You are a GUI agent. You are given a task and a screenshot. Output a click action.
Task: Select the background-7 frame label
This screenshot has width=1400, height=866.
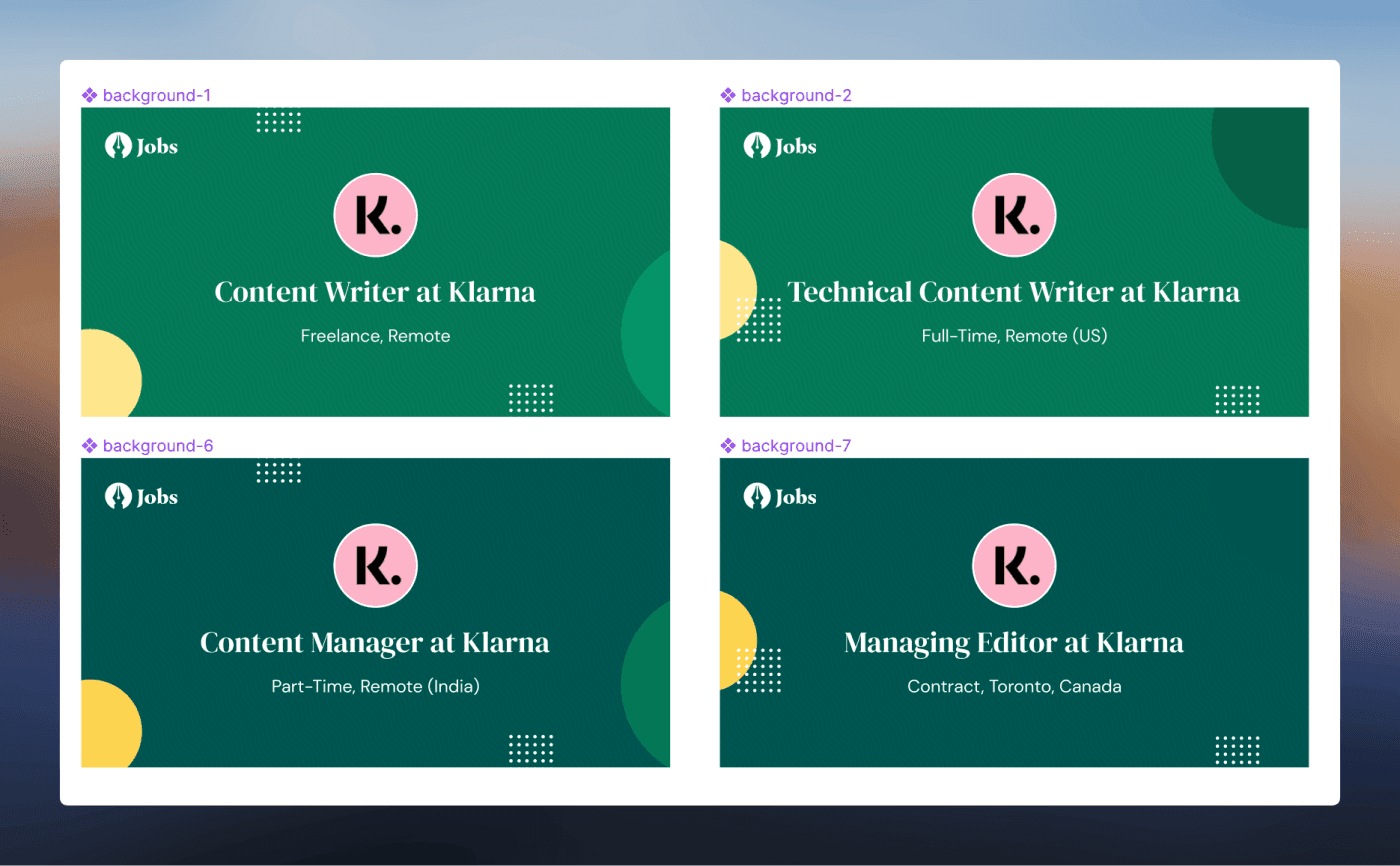click(796, 446)
